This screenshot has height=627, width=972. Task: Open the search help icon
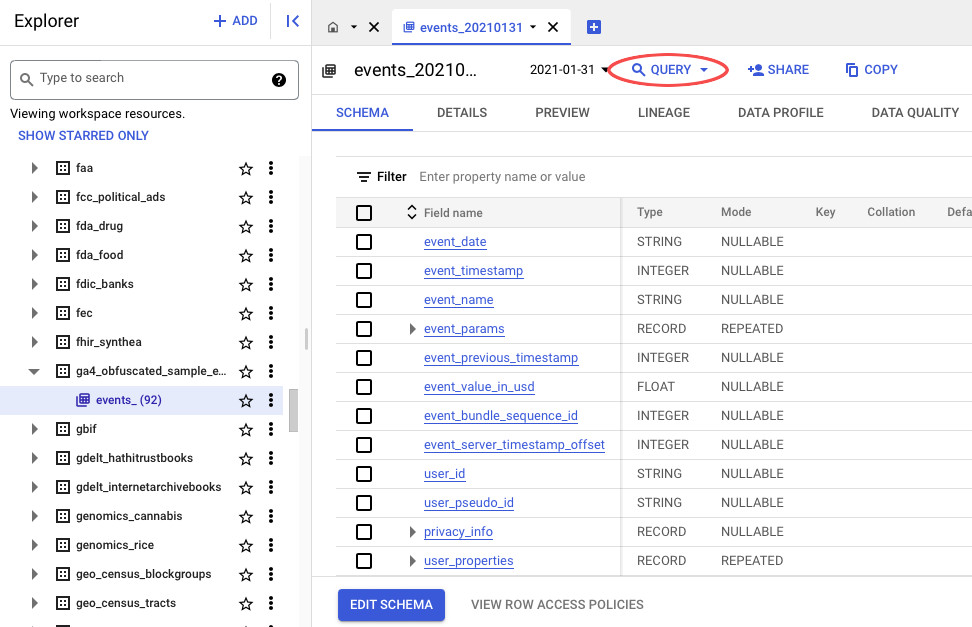[279, 79]
